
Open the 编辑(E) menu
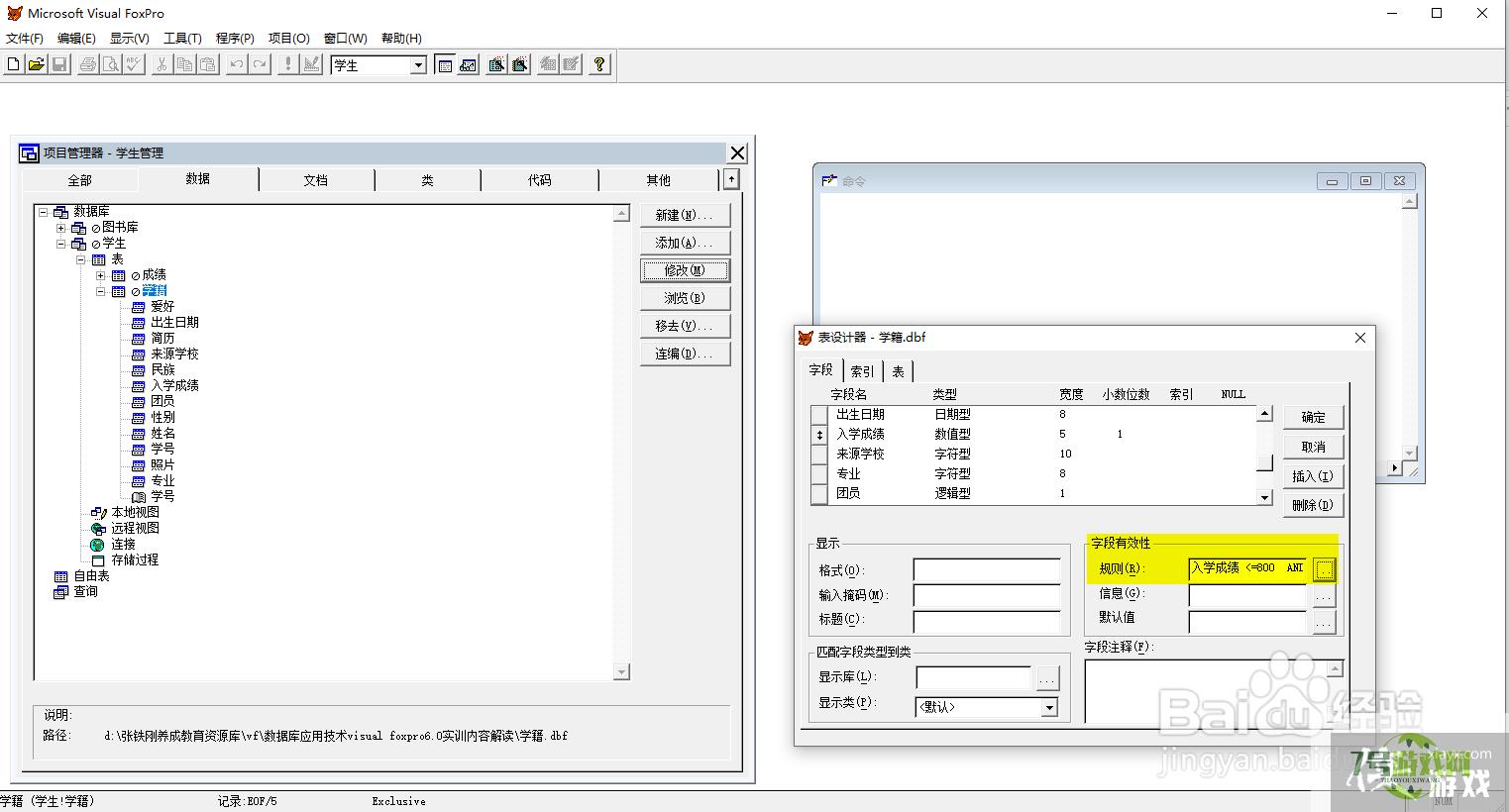click(x=76, y=39)
